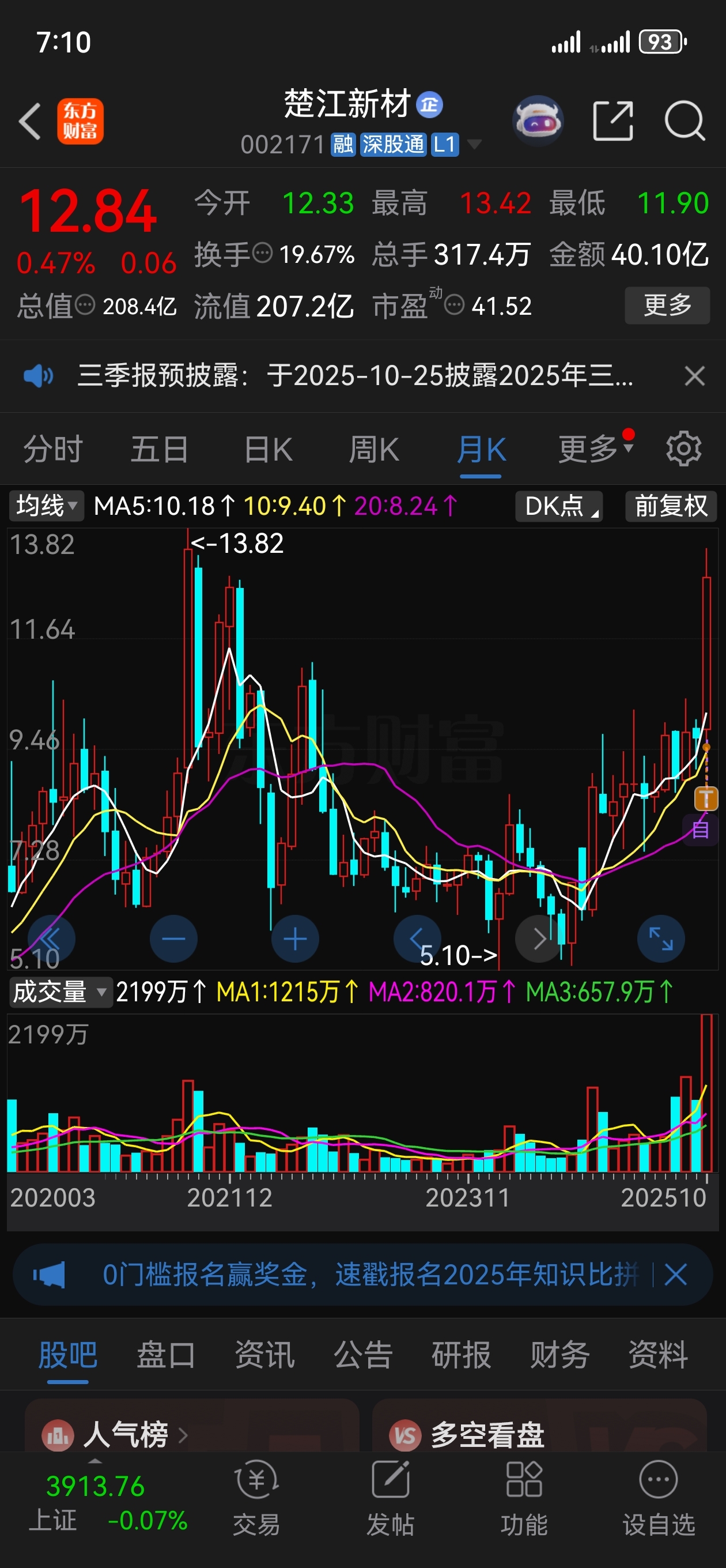Tap the 融 margin badge
The image size is (726, 1568).
343,145
